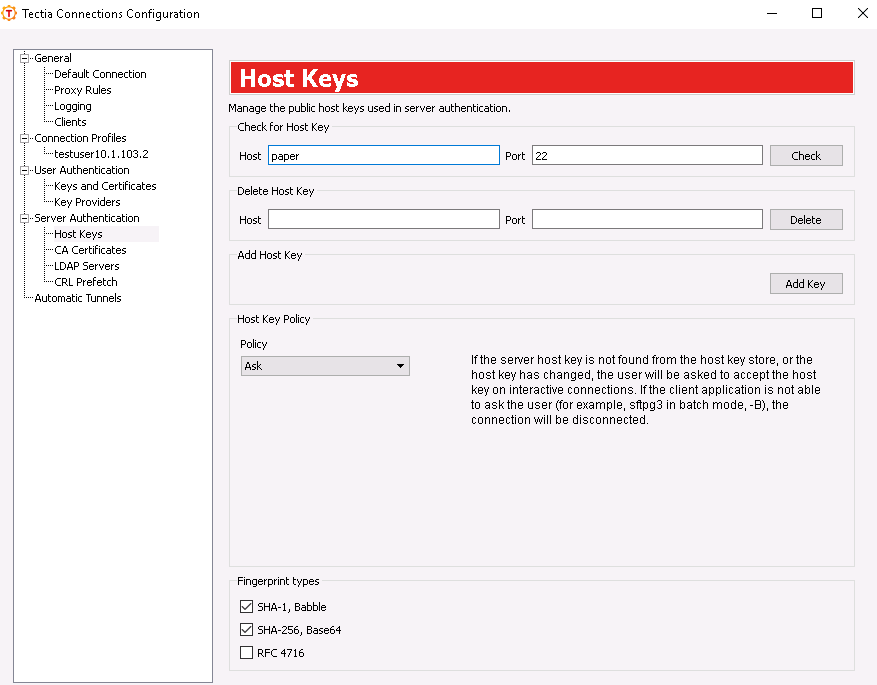Click the Check button for host key
The width and height of the screenshot is (877, 685).
point(806,156)
